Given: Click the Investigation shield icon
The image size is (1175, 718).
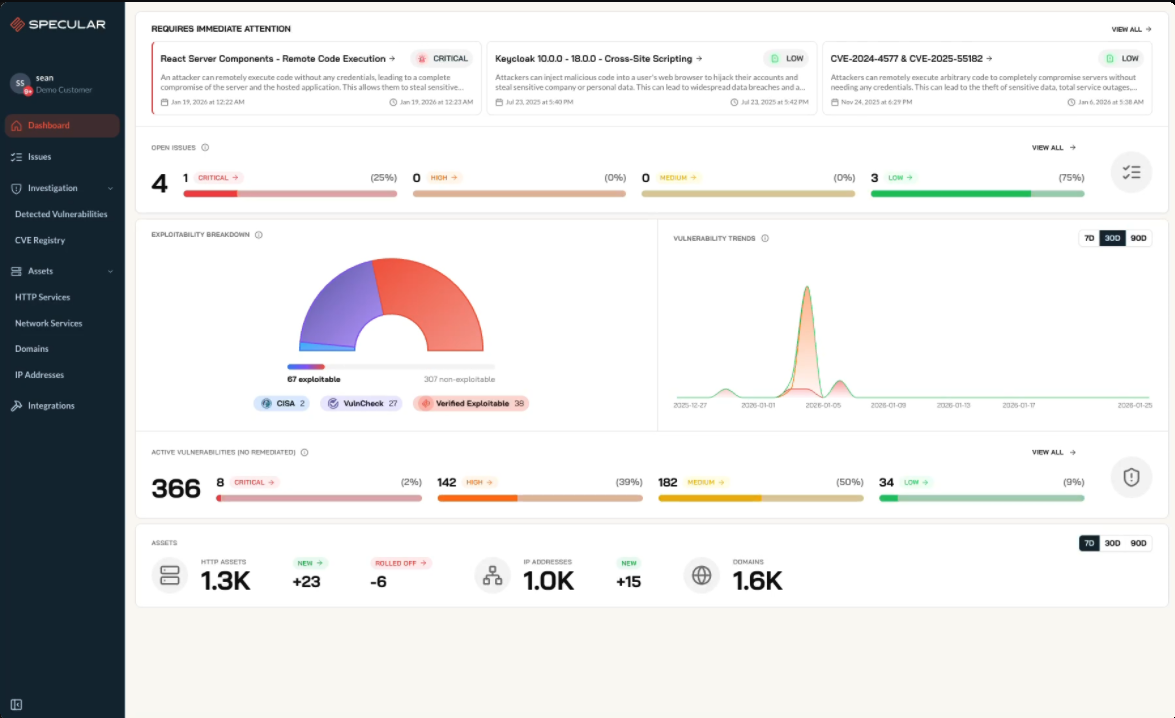Looking at the screenshot, I should pos(16,188).
